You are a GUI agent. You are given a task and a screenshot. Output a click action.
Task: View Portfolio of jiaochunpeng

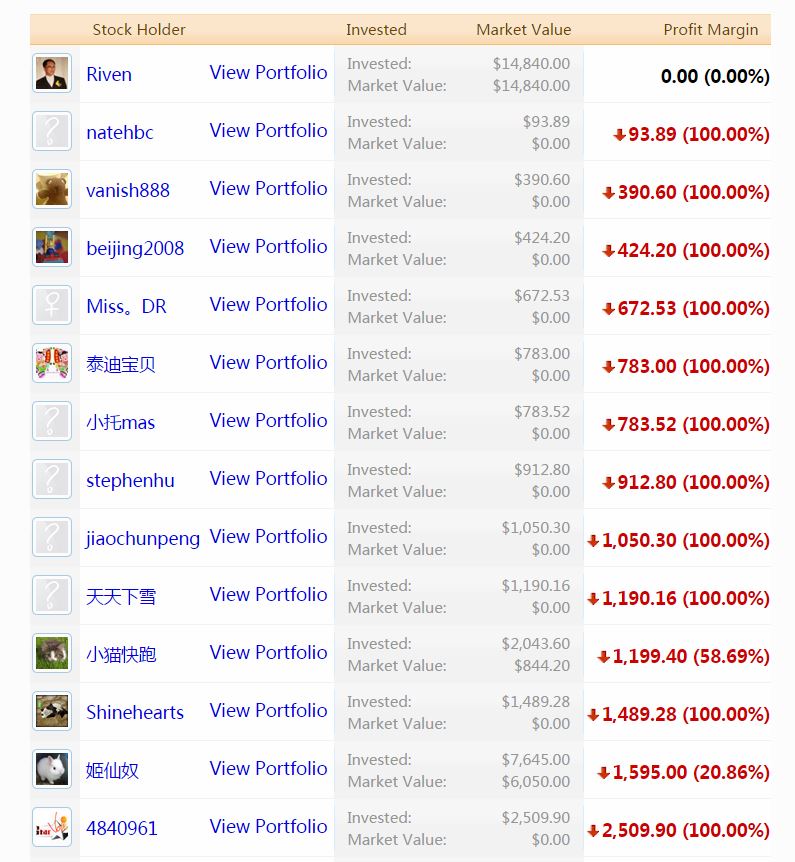click(268, 537)
